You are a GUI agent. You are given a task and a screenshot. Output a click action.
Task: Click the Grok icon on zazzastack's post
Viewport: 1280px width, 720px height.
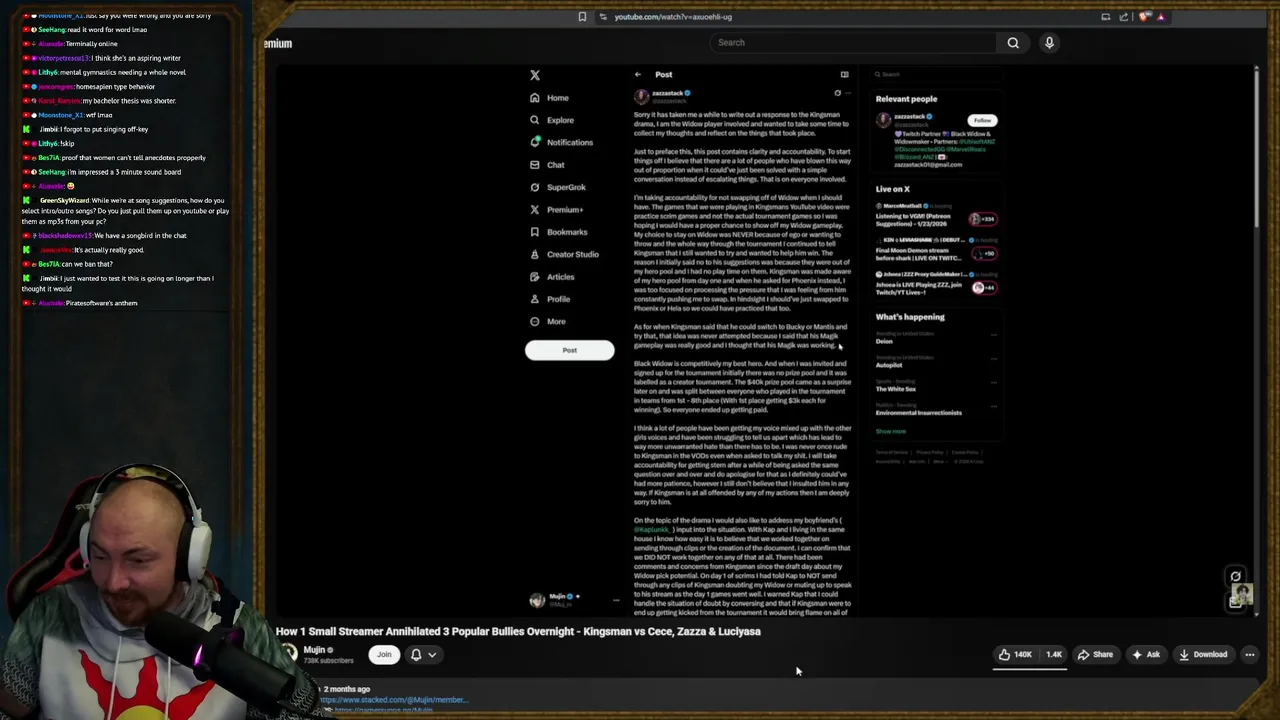tap(837, 93)
